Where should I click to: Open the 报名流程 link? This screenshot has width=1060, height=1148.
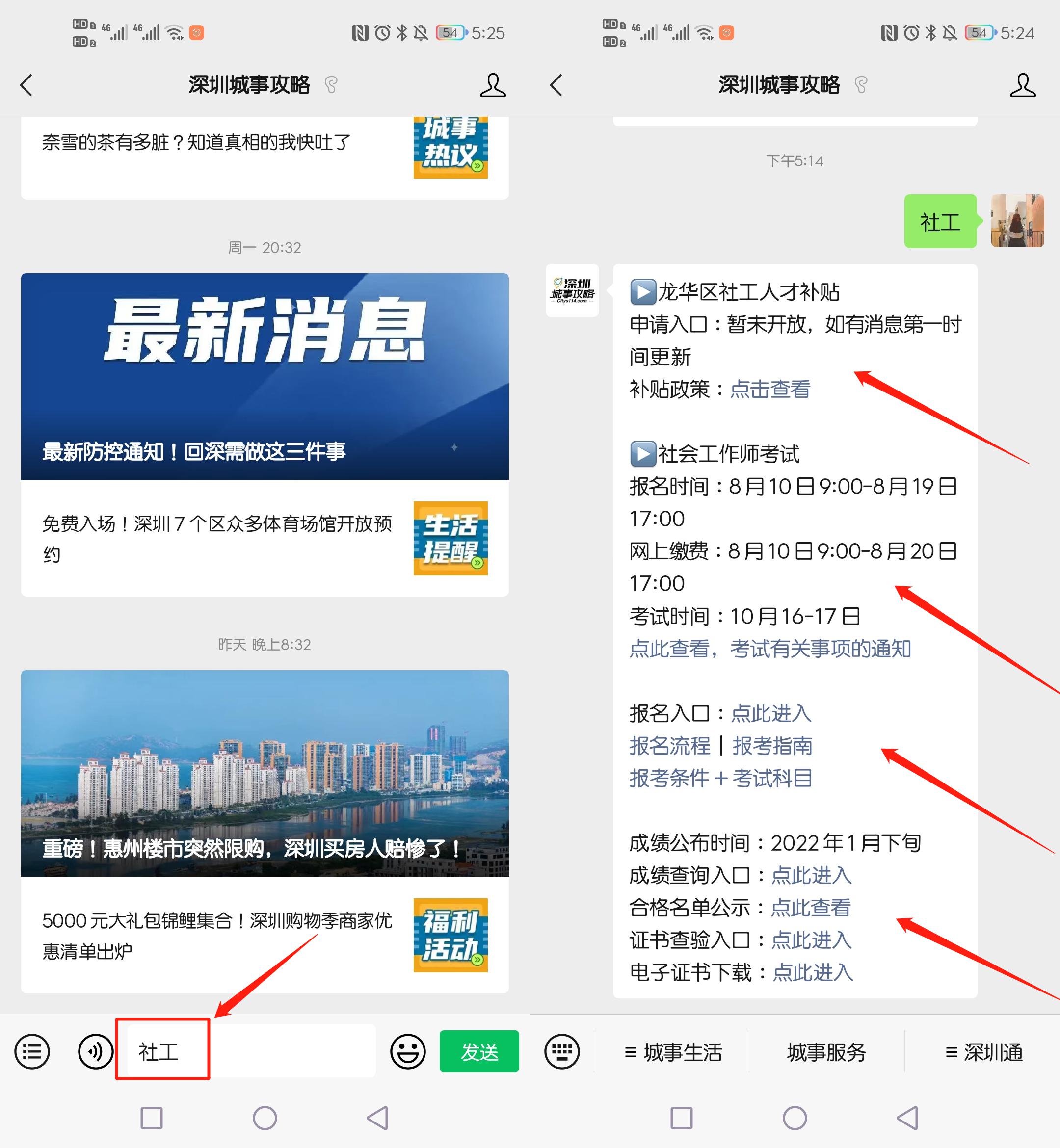[669, 745]
